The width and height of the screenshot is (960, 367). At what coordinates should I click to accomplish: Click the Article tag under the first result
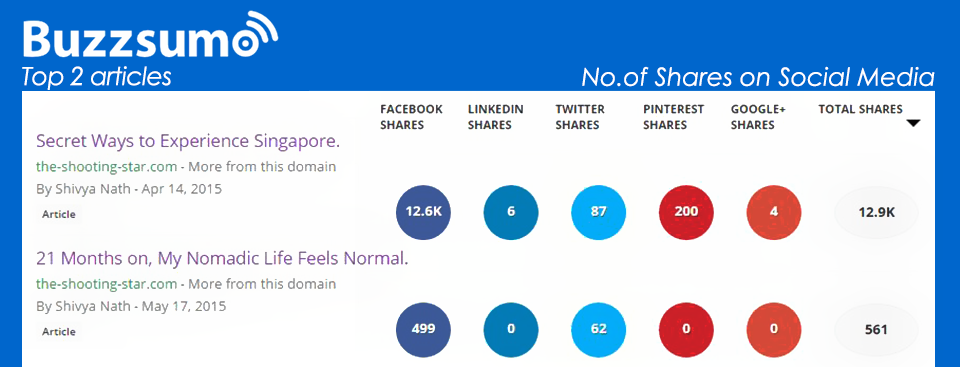[x=59, y=214]
